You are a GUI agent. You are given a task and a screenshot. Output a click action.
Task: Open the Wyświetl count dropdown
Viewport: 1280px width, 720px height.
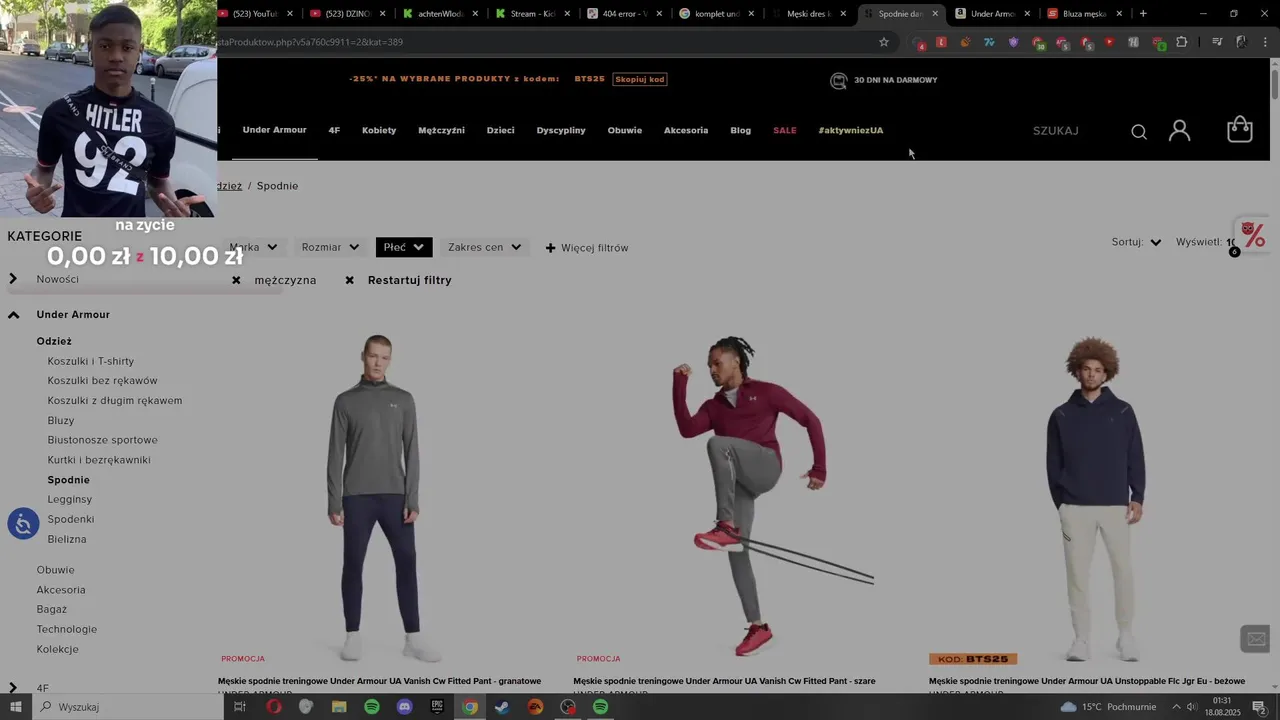pyautogui.click(x=1206, y=242)
